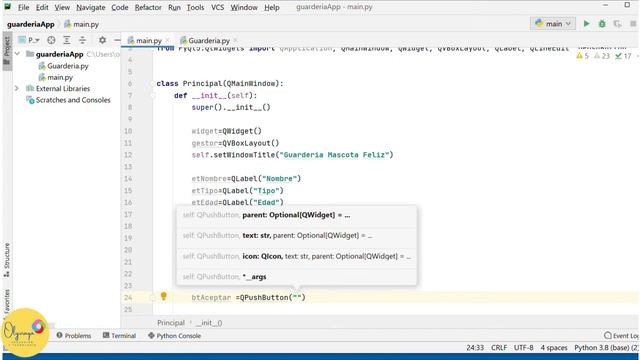Image resolution: width=640 pixels, height=360 pixels.
Task: Close the Guarderia.py editor tab
Action: point(236,40)
